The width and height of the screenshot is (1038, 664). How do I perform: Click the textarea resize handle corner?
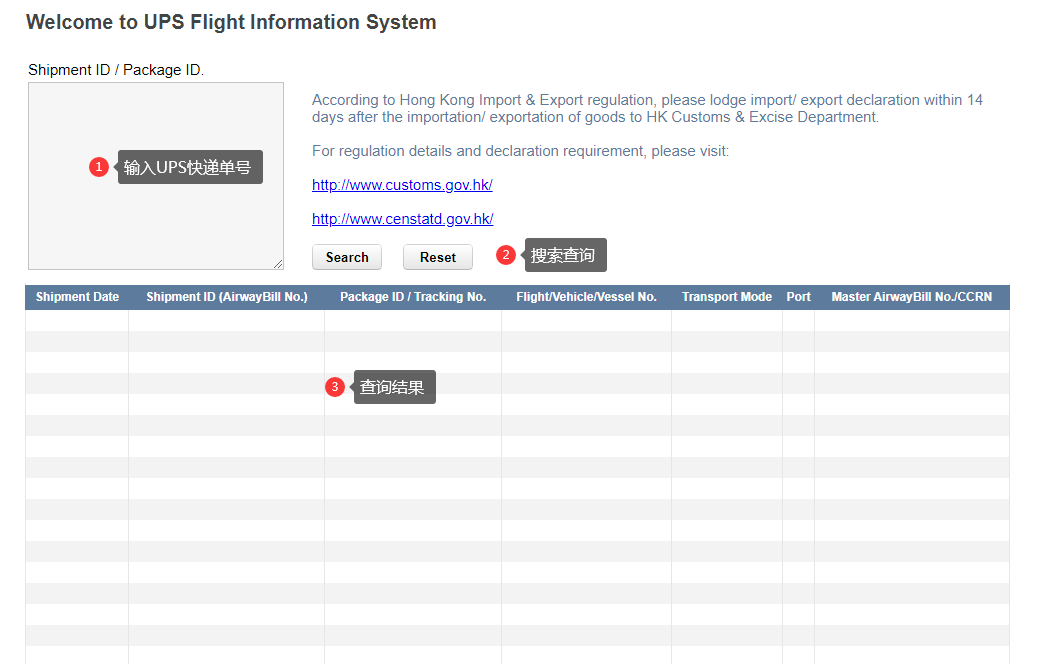click(278, 264)
